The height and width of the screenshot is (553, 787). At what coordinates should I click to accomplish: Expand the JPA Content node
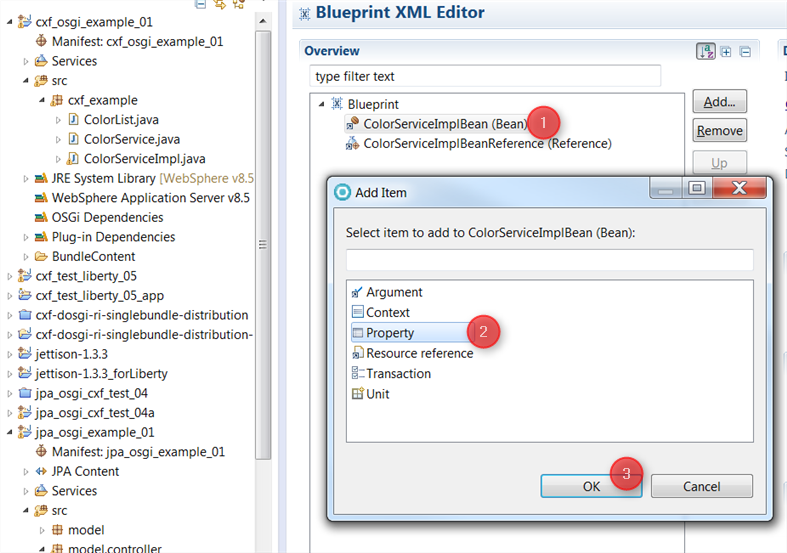click(x=26, y=471)
